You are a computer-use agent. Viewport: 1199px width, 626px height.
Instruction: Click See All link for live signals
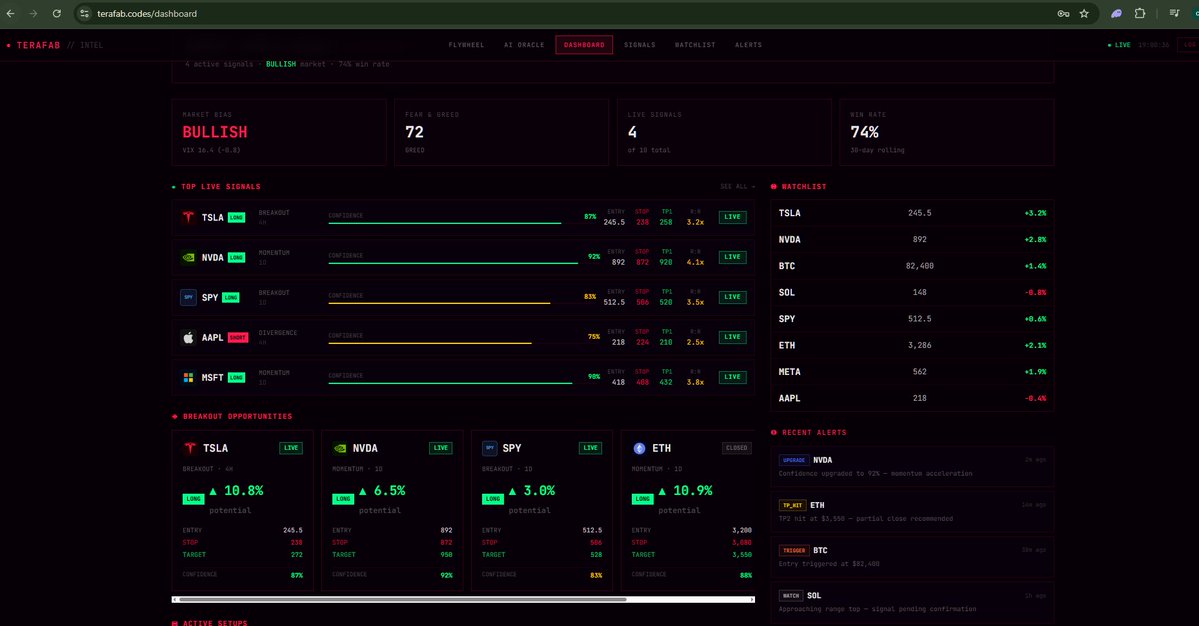click(737, 187)
